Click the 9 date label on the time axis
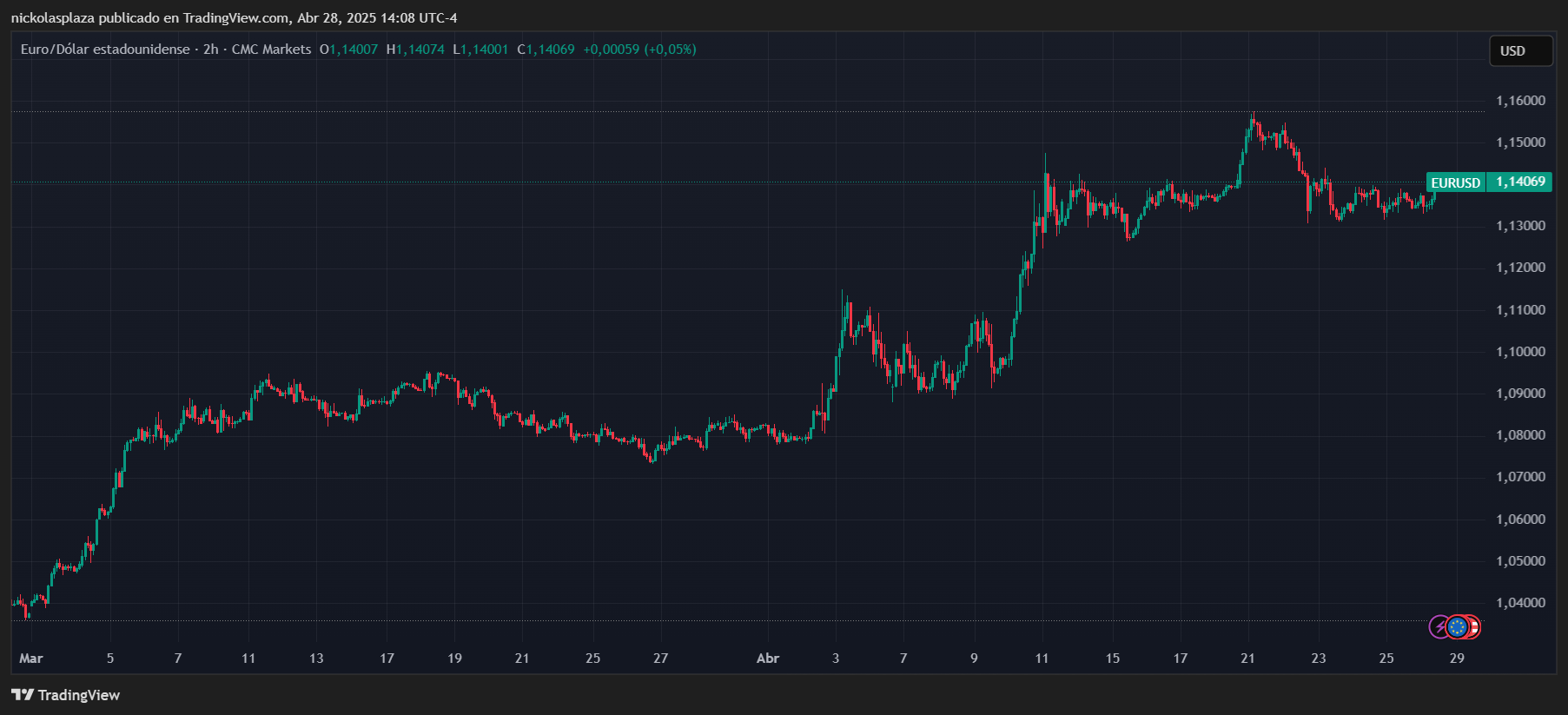 974,659
